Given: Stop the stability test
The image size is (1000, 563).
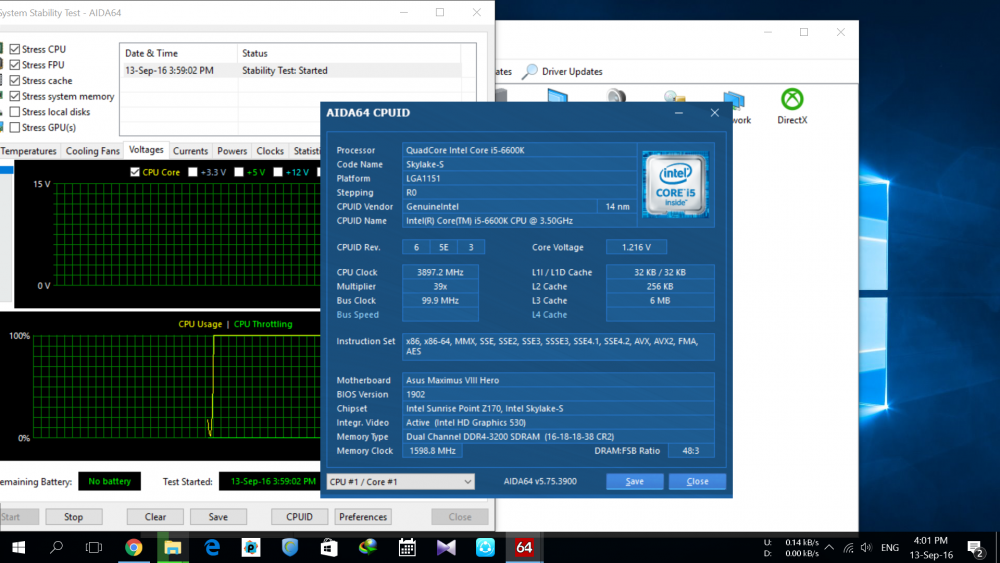Looking at the screenshot, I should click(x=73, y=517).
